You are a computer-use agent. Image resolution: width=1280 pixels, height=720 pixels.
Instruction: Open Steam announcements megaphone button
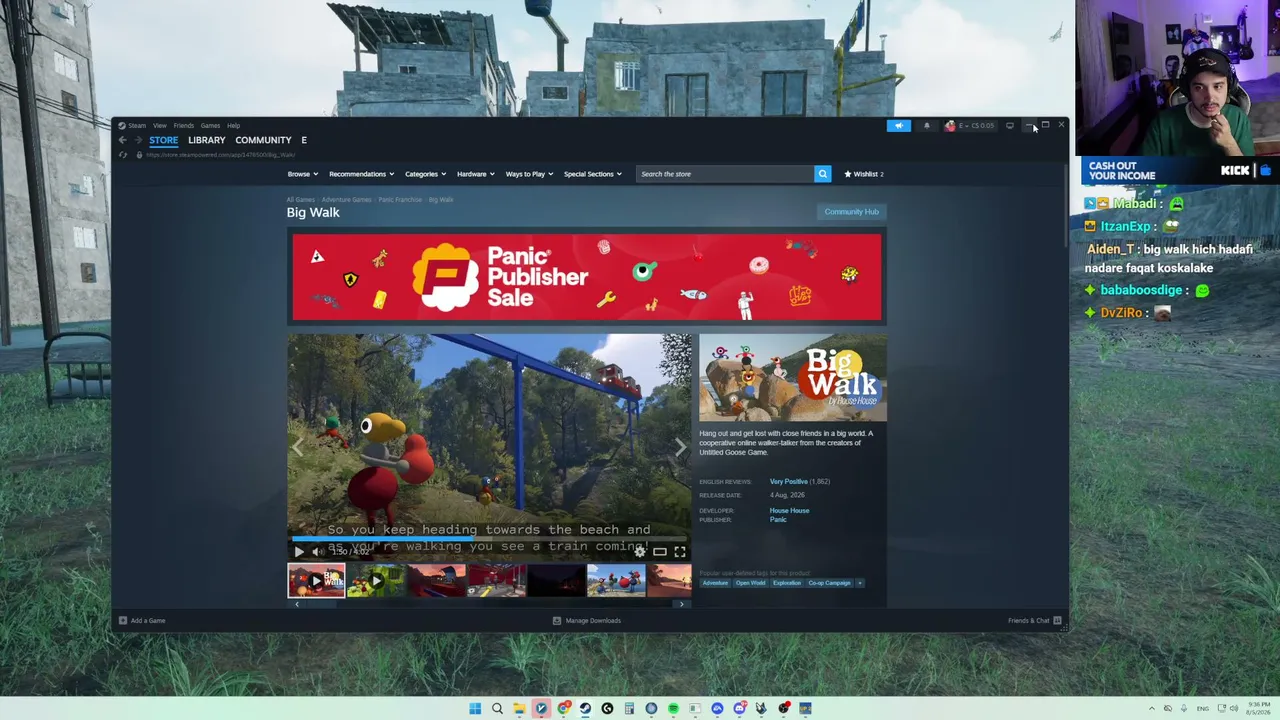[899, 126]
